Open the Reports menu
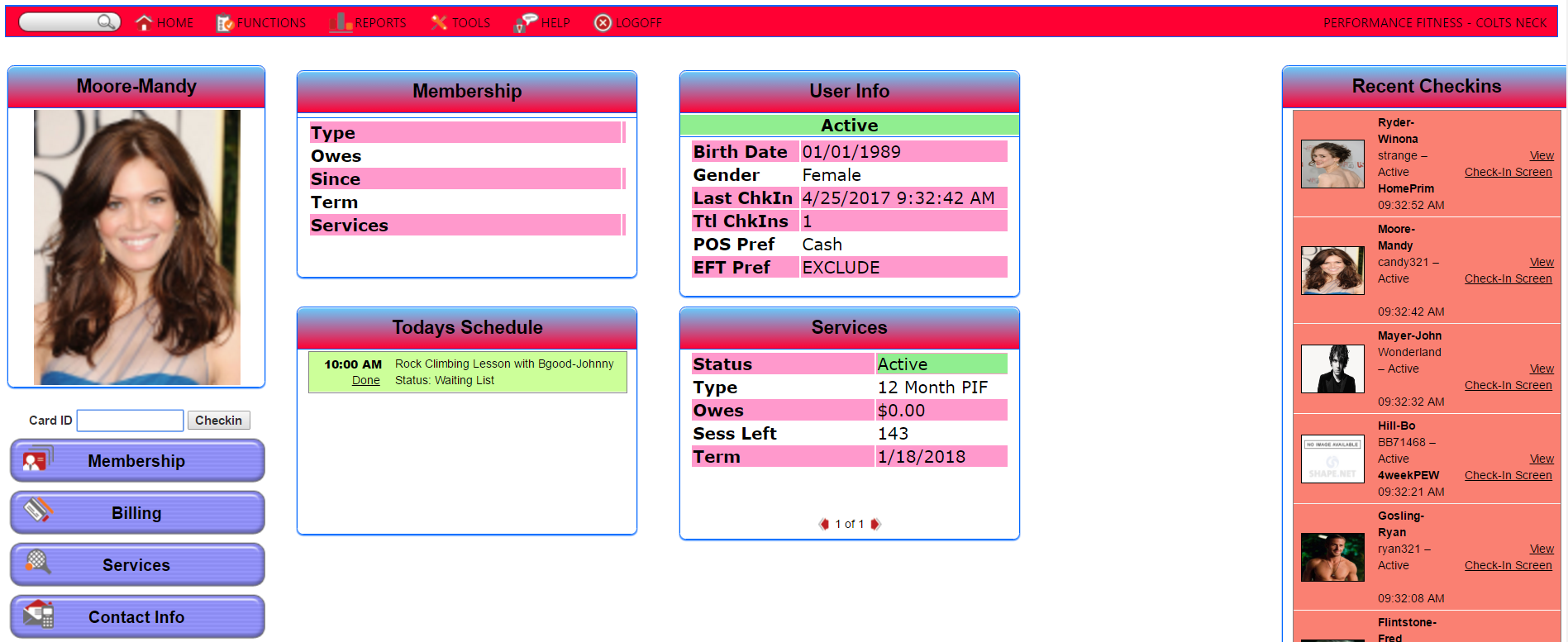This screenshot has height=642, width=1568. [369, 23]
